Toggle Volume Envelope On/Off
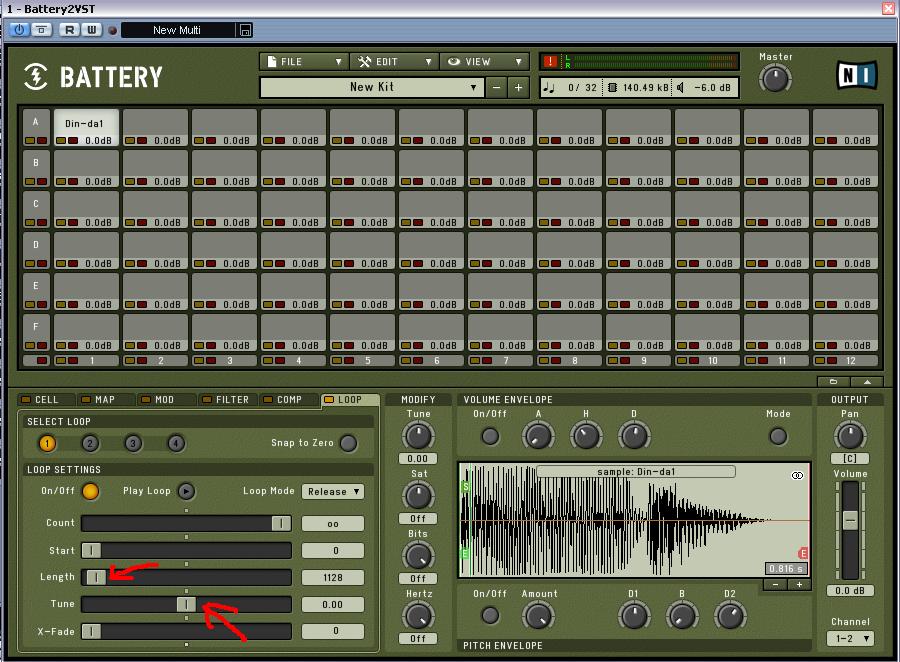Screen dimensions: 900x662 (x=490, y=436)
